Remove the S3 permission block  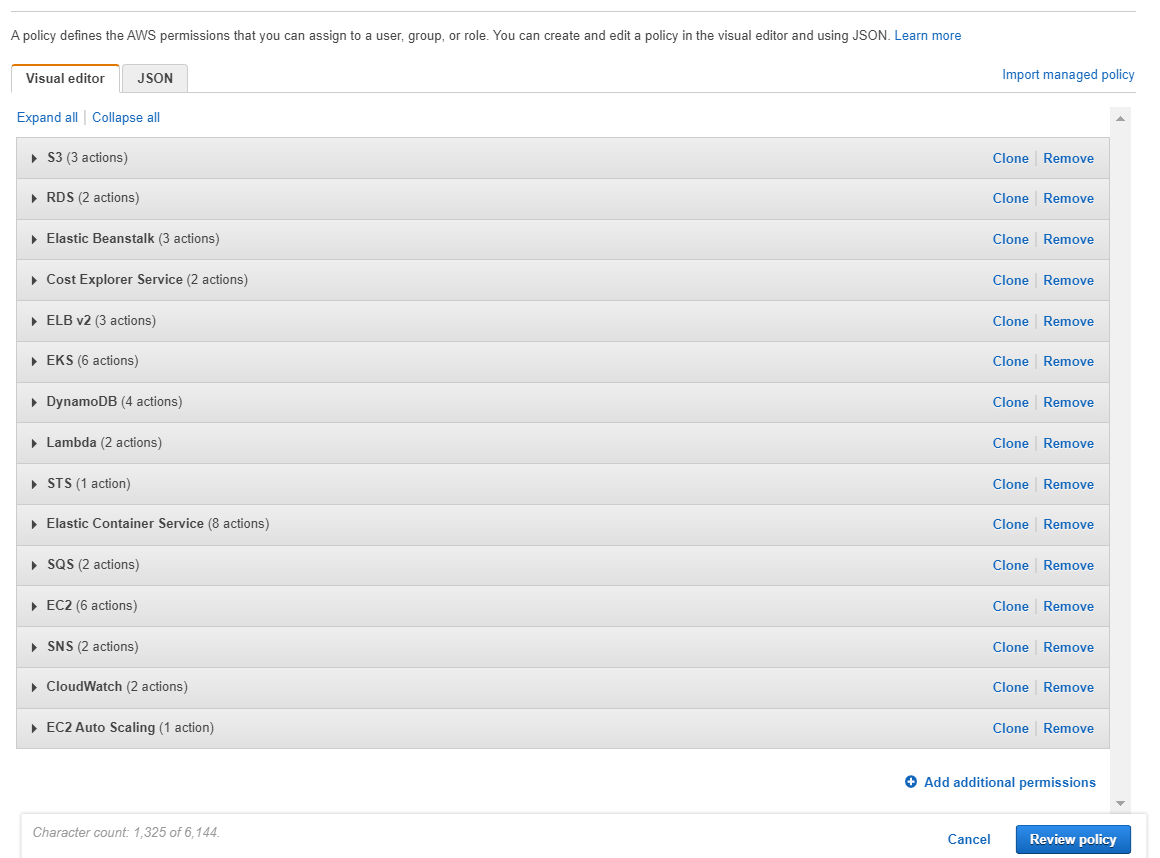click(1068, 158)
